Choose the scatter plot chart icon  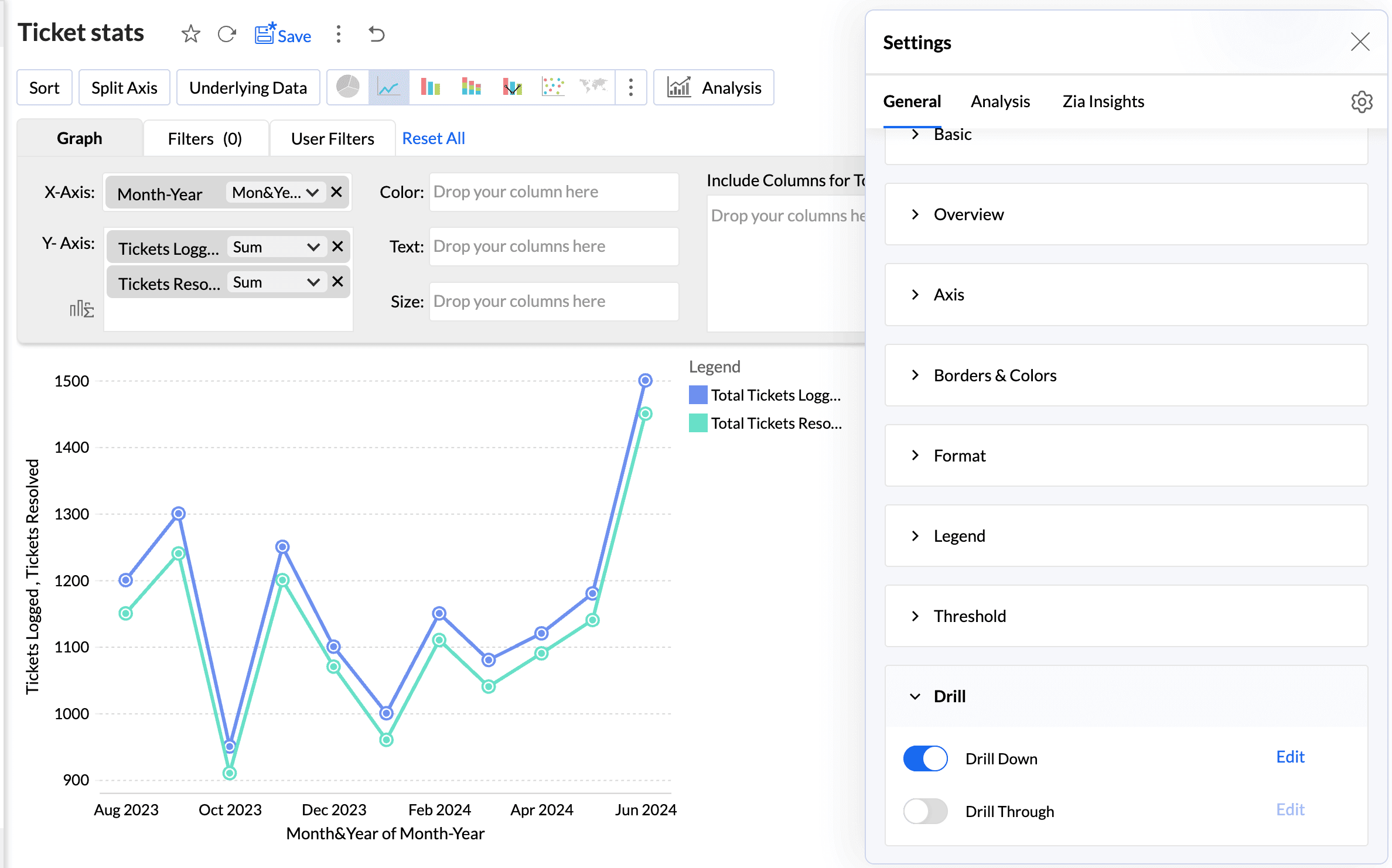552,87
